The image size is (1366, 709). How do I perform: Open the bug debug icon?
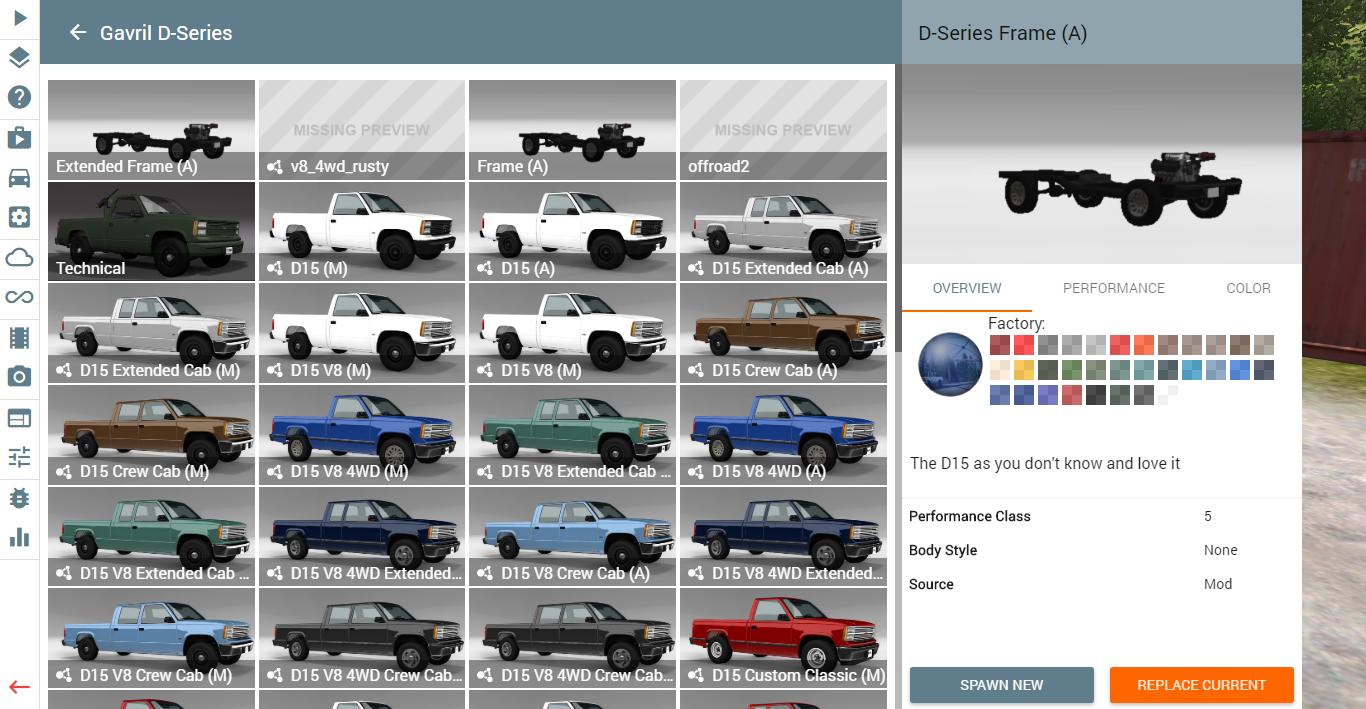click(19, 497)
